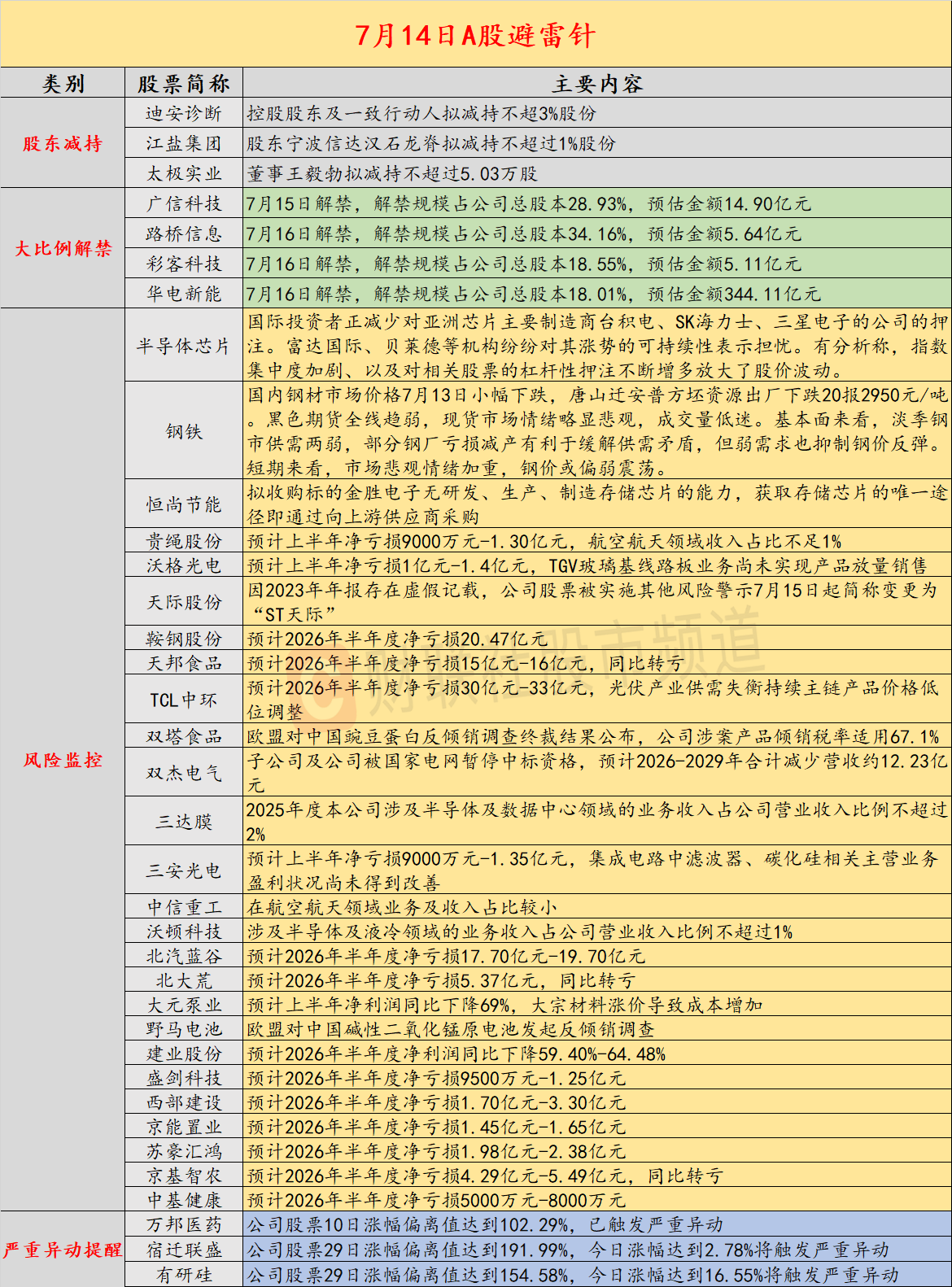
Task: Select text '控股股东及一致行动人拟减持不超3%股份'
Action: coord(421,114)
